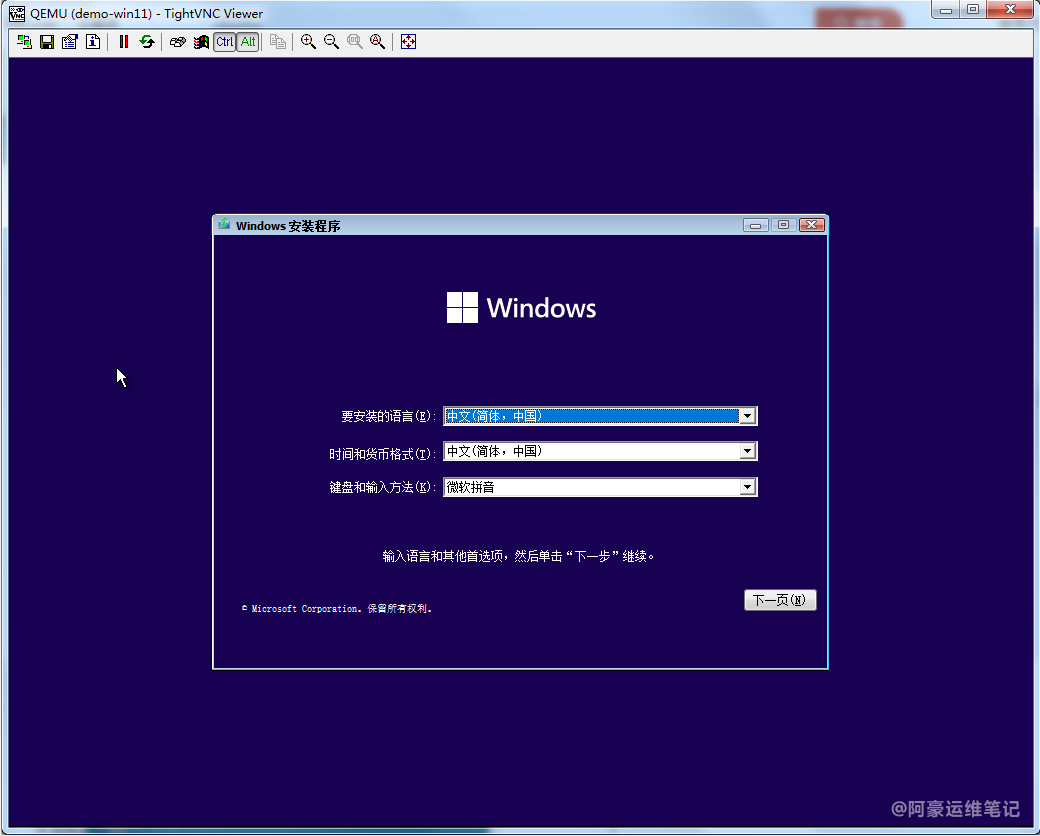1040x836 pixels.
Task: Expand the 要安装的语言 dropdown arrow
Action: point(747,416)
